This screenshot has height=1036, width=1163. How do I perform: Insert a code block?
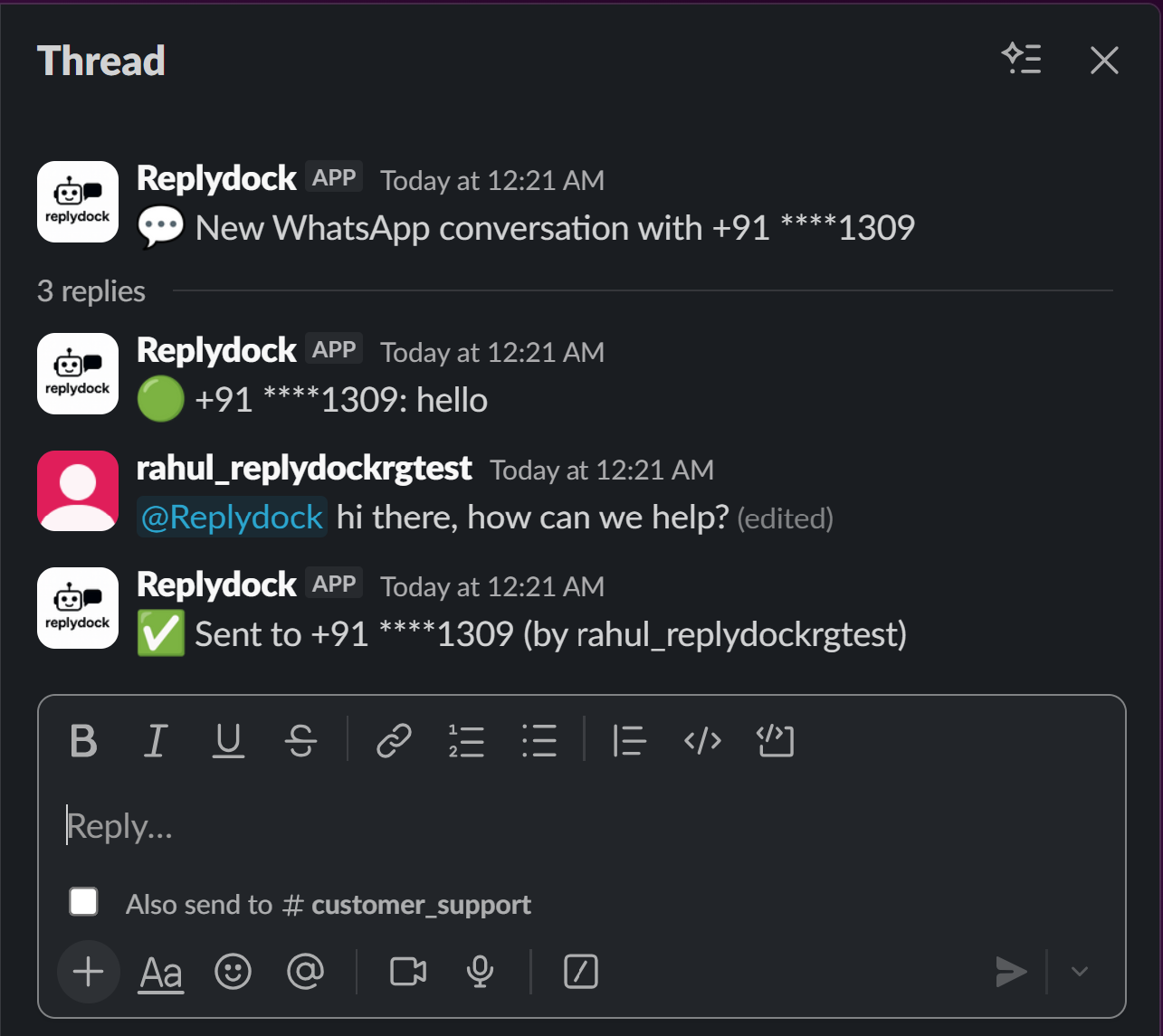775,741
